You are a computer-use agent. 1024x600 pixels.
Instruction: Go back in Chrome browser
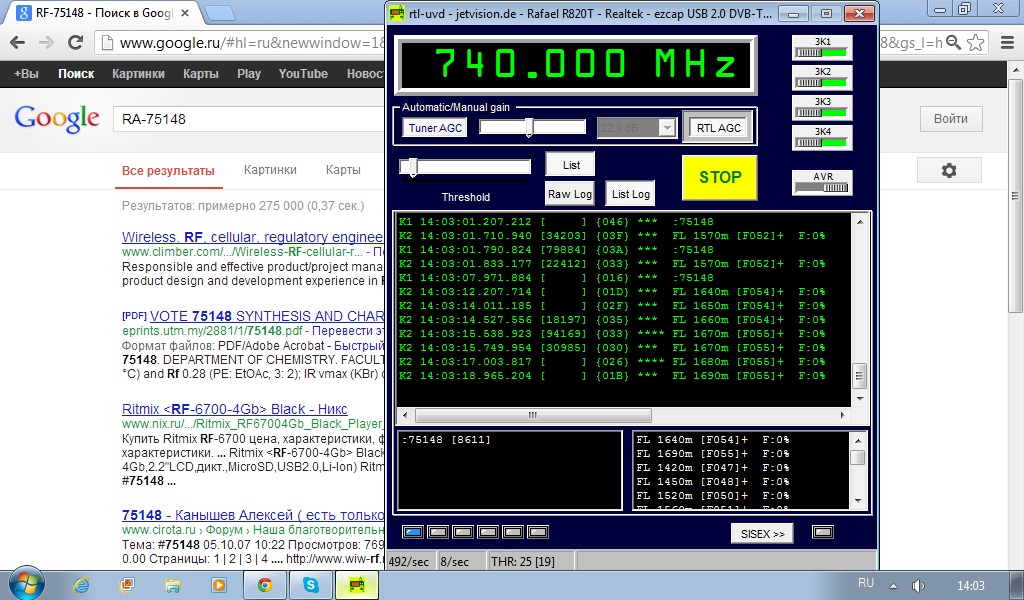click(x=18, y=43)
